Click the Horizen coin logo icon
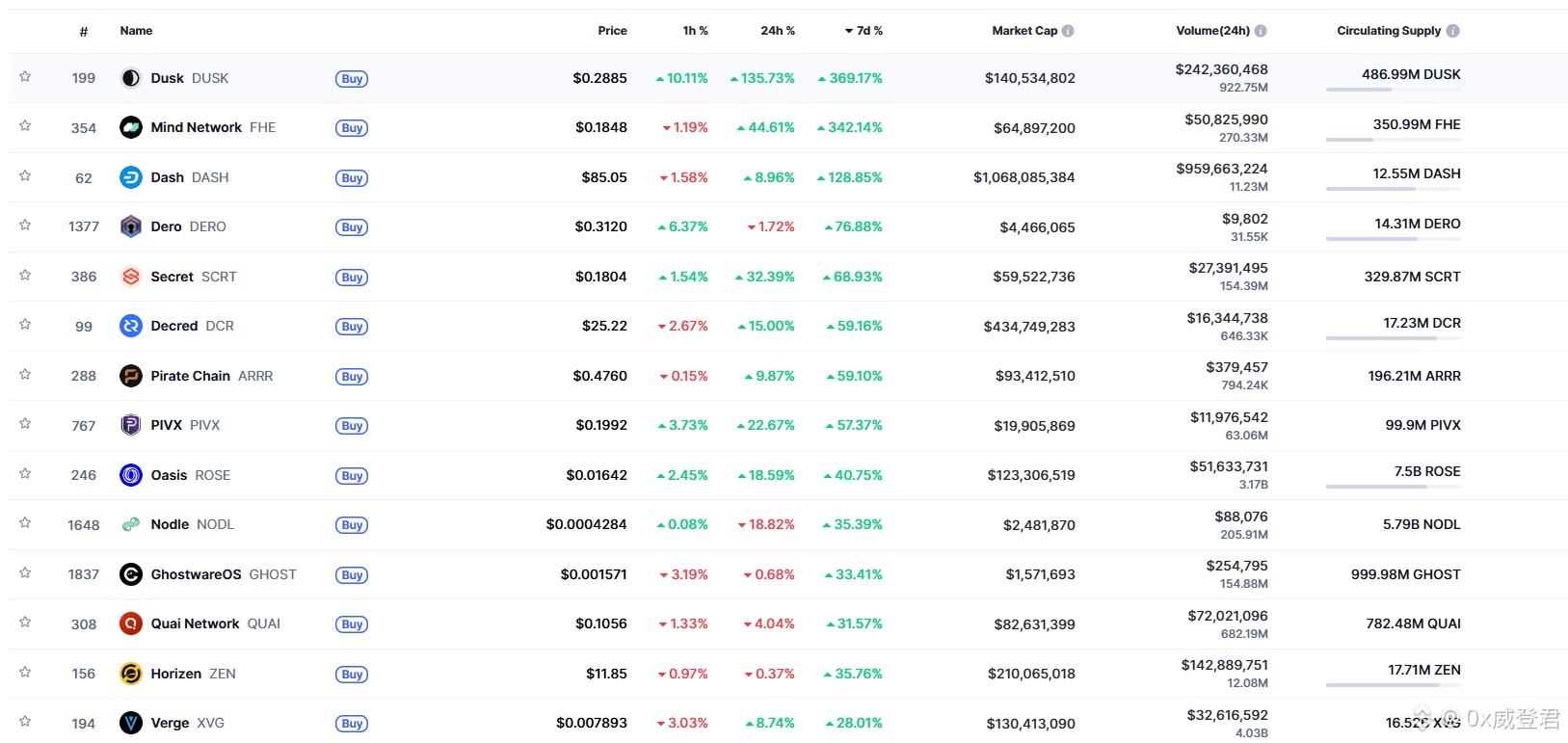Viewport: 1568px width, 743px height. pyautogui.click(x=131, y=674)
